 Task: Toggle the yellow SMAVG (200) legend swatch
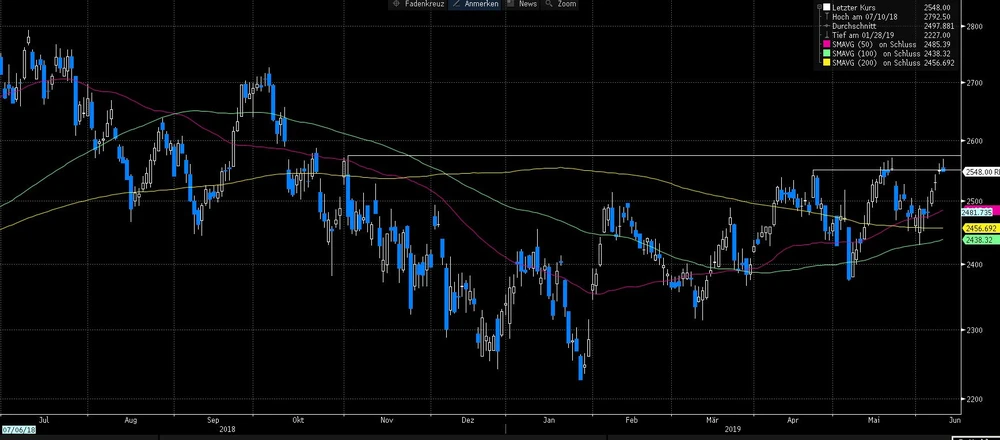pyautogui.click(x=826, y=62)
